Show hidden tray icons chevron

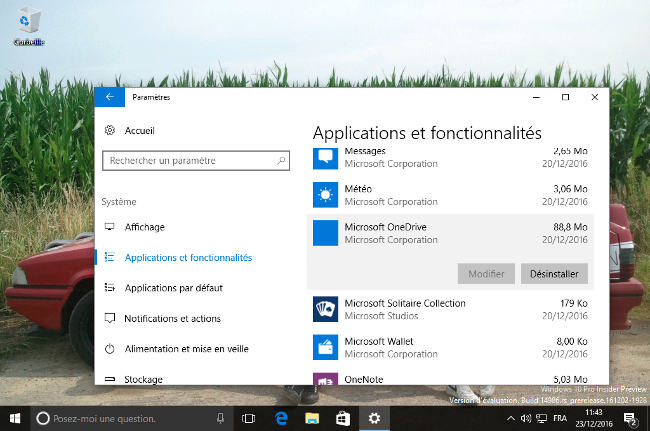511,419
